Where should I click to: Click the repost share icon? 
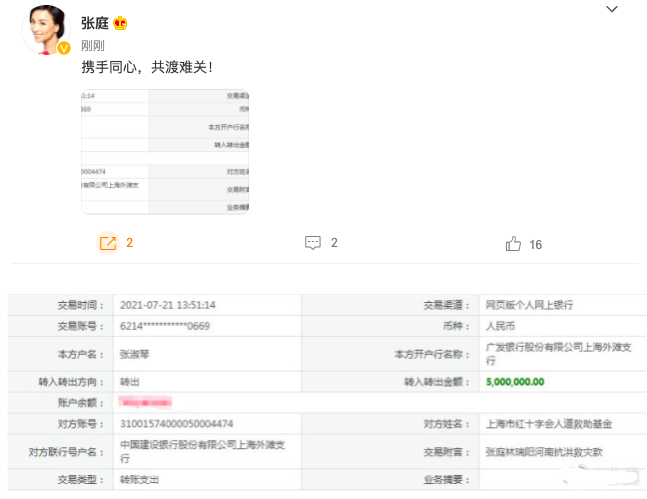[108, 243]
